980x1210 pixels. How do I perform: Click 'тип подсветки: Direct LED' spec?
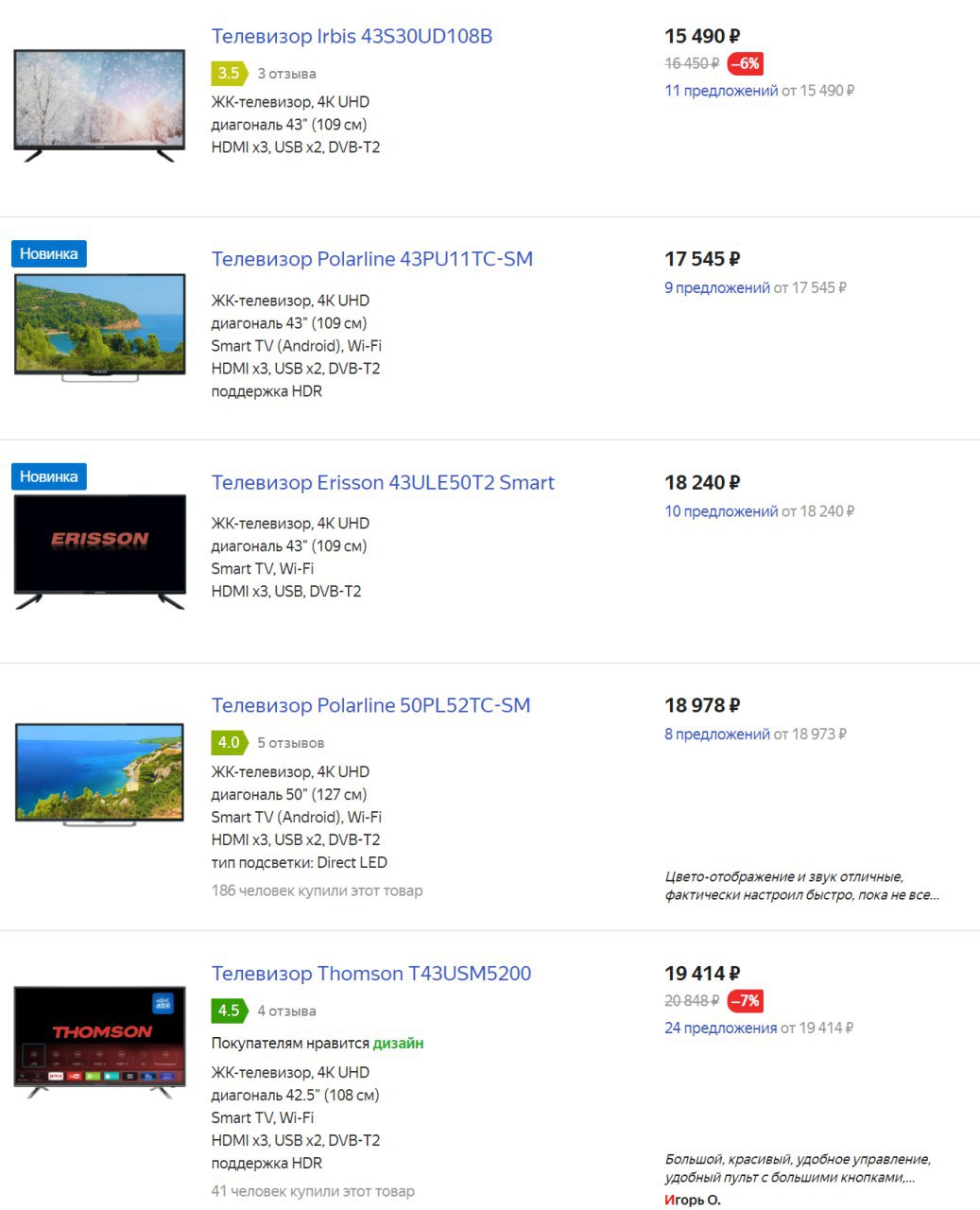300,862
